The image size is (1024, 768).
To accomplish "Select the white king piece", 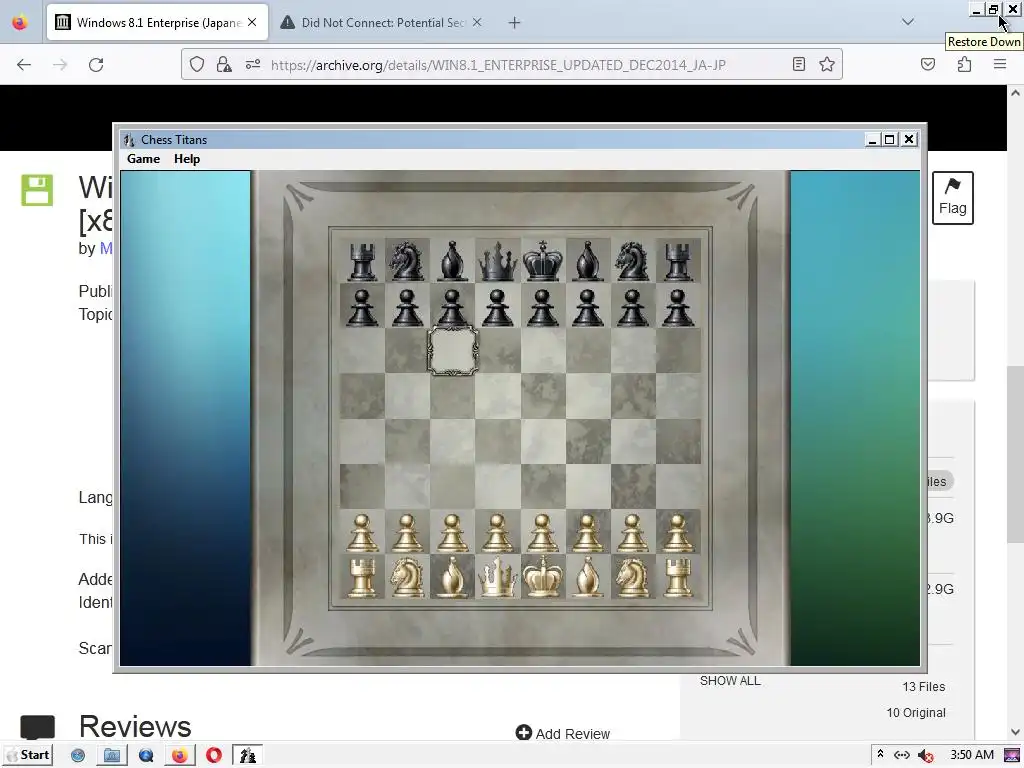I will coord(543,577).
